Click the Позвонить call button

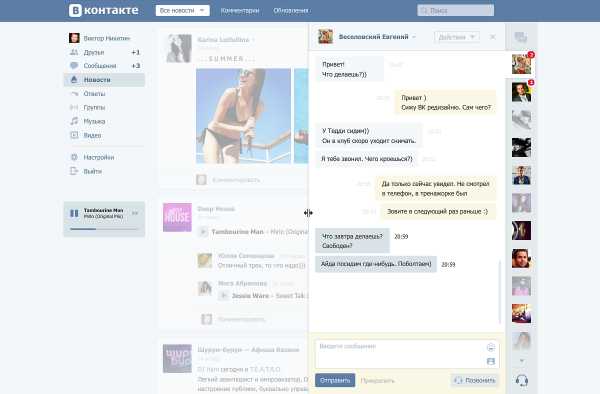[475, 380]
